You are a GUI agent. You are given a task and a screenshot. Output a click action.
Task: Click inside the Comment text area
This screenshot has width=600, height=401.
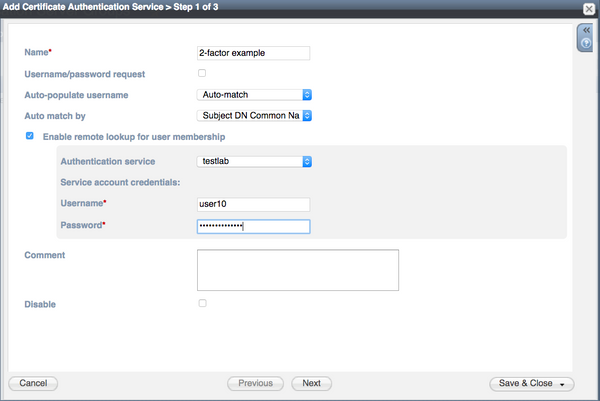coord(298,270)
